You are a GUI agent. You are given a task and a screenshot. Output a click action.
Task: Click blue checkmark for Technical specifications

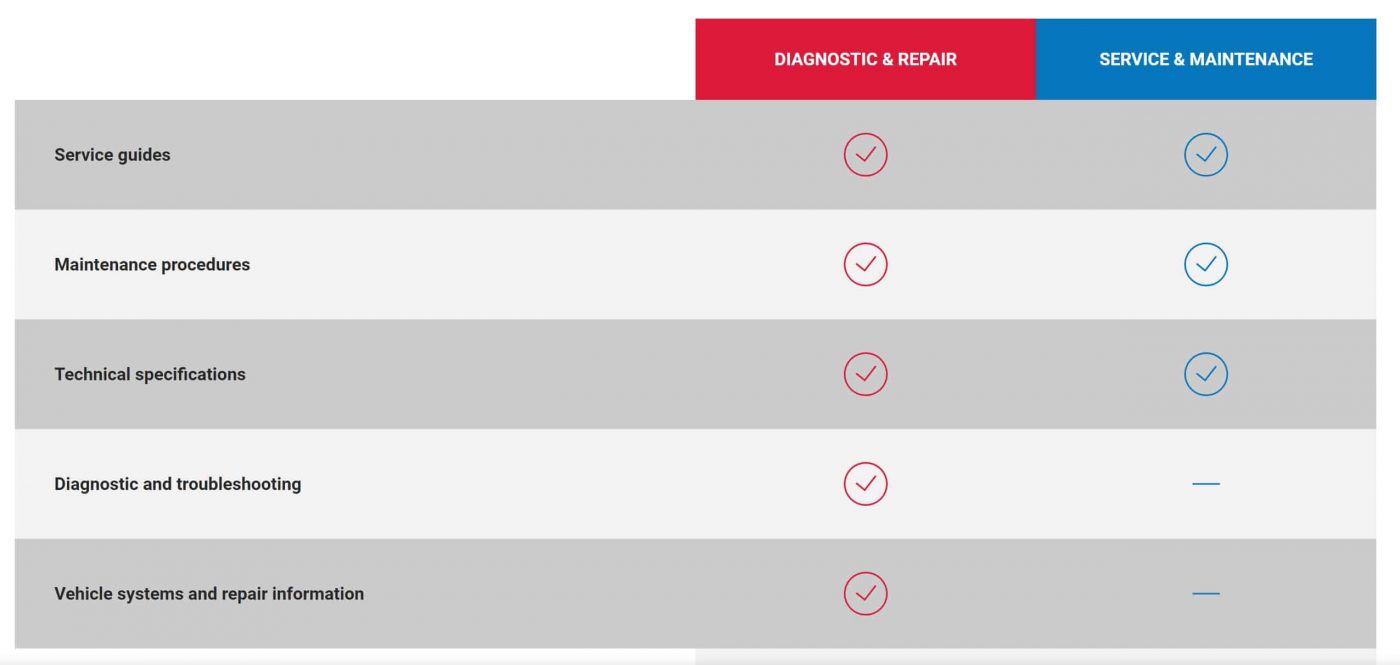click(x=1206, y=374)
